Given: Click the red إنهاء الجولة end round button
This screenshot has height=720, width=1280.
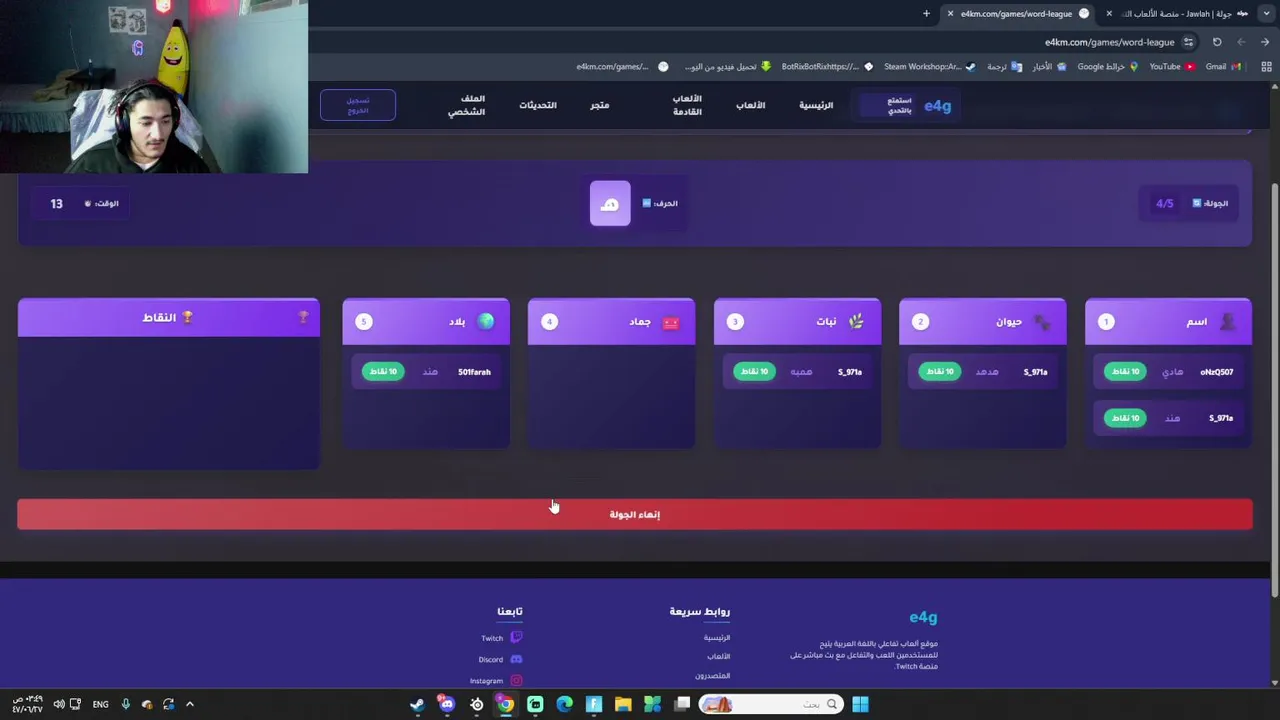Looking at the screenshot, I should click(x=634, y=514).
